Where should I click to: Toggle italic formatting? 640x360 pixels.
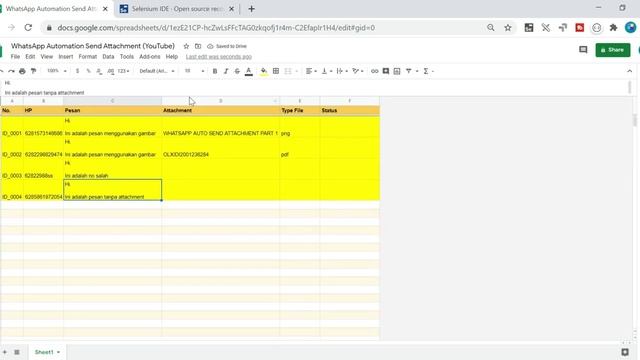pyautogui.click(x=226, y=71)
